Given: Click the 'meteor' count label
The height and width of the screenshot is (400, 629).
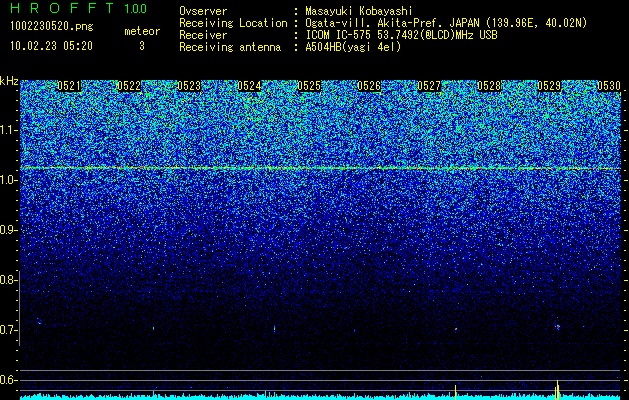Looking at the screenshot, I should (142, 31).
